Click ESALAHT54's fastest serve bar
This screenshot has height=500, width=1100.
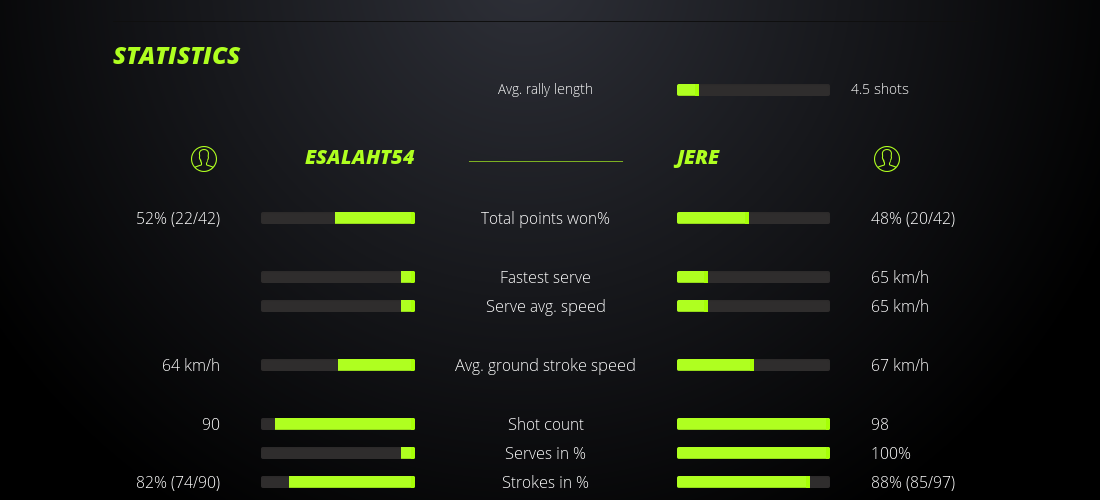click(x=338, y=277)
